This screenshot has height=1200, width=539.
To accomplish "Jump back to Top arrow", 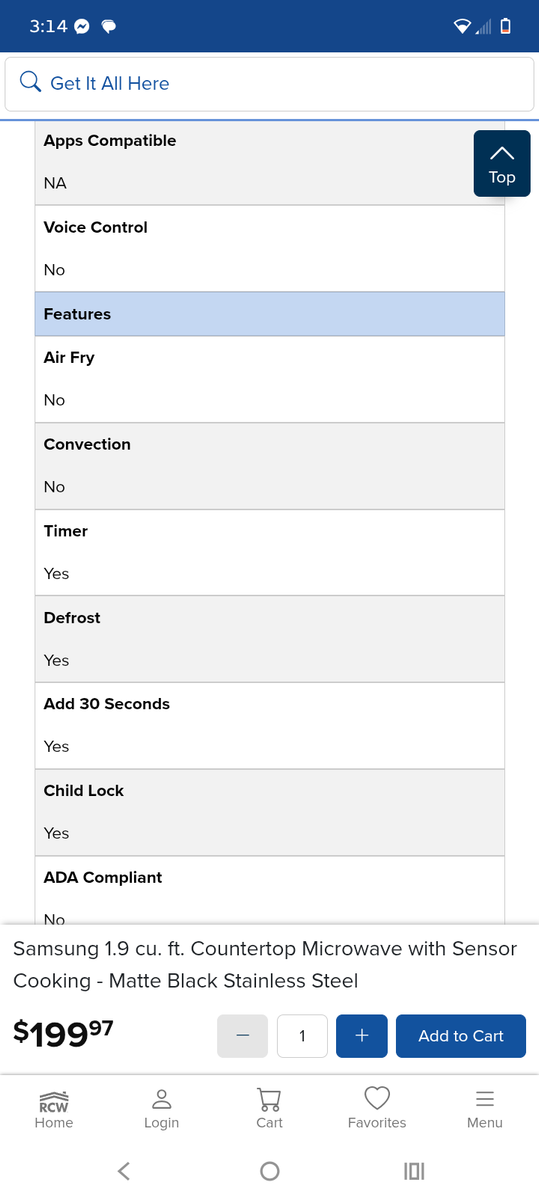I will tap(502, 164).
